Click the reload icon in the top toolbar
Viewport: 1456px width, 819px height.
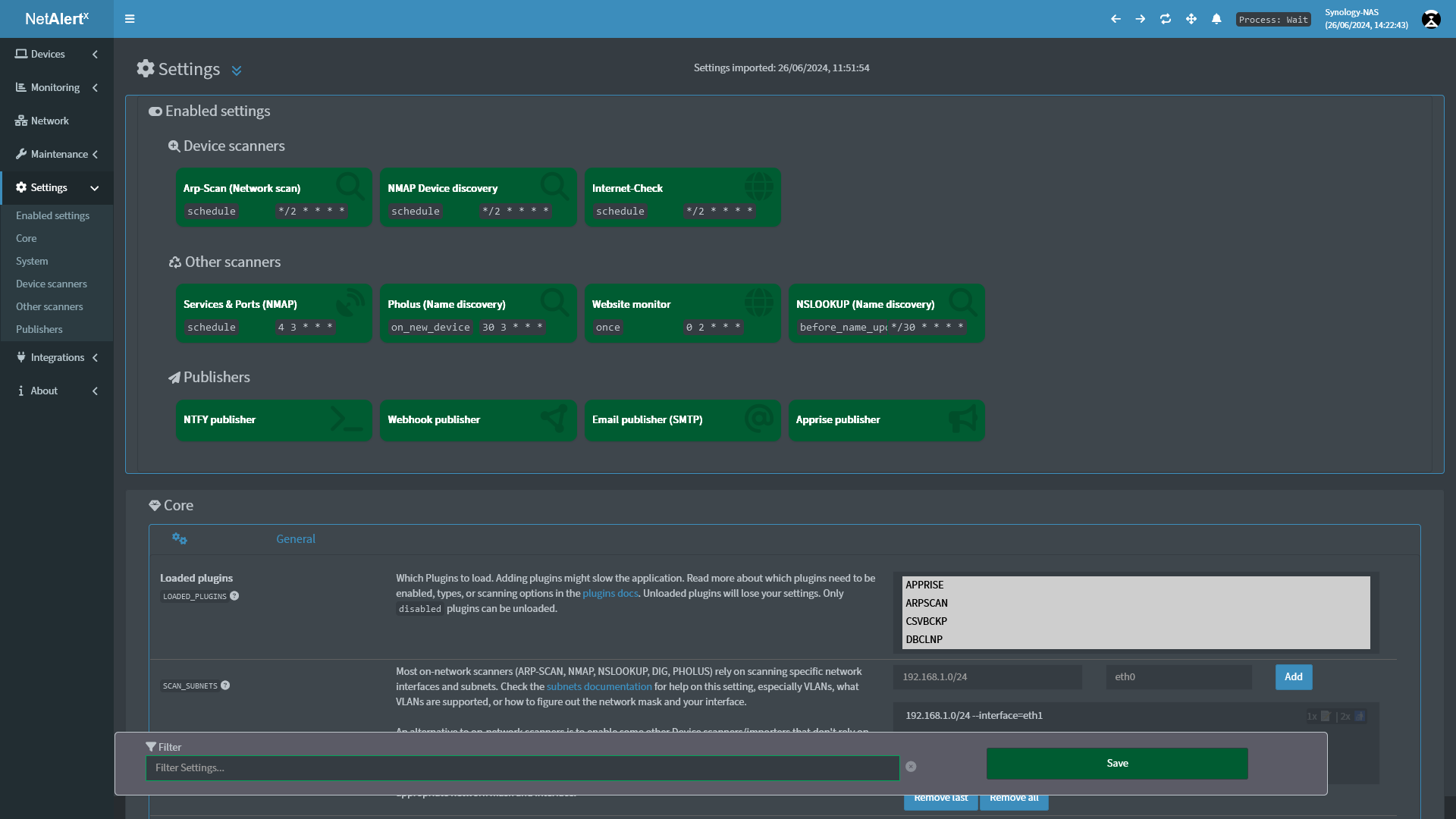pos(1166,19)
